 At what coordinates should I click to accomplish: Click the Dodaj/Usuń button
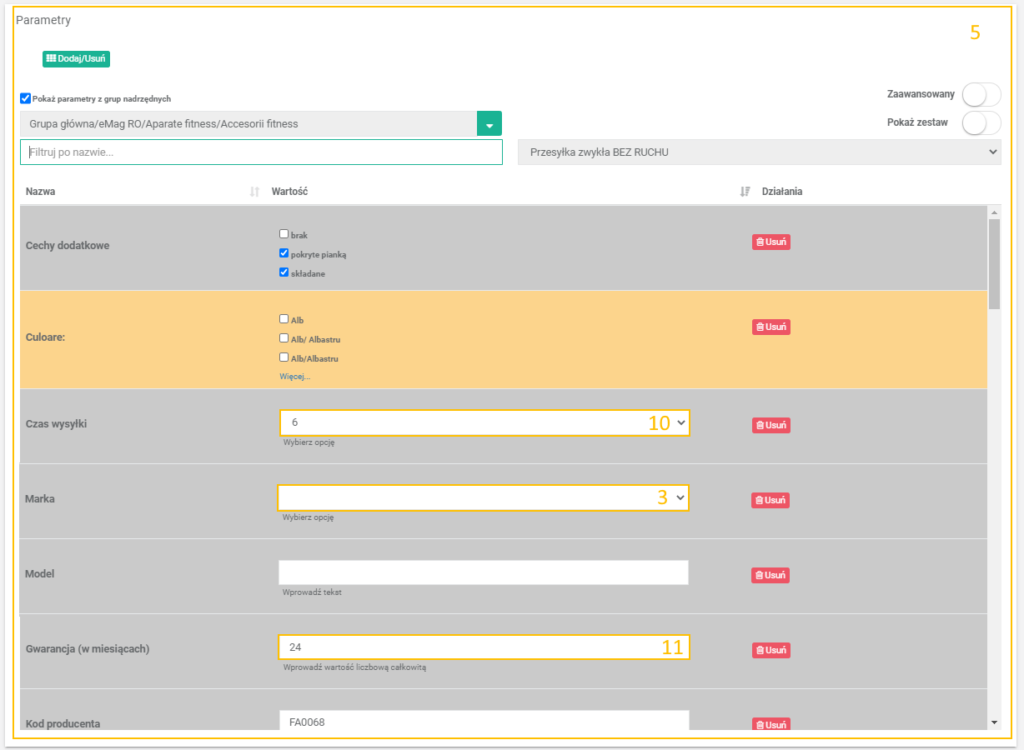(x=76, y=59)
